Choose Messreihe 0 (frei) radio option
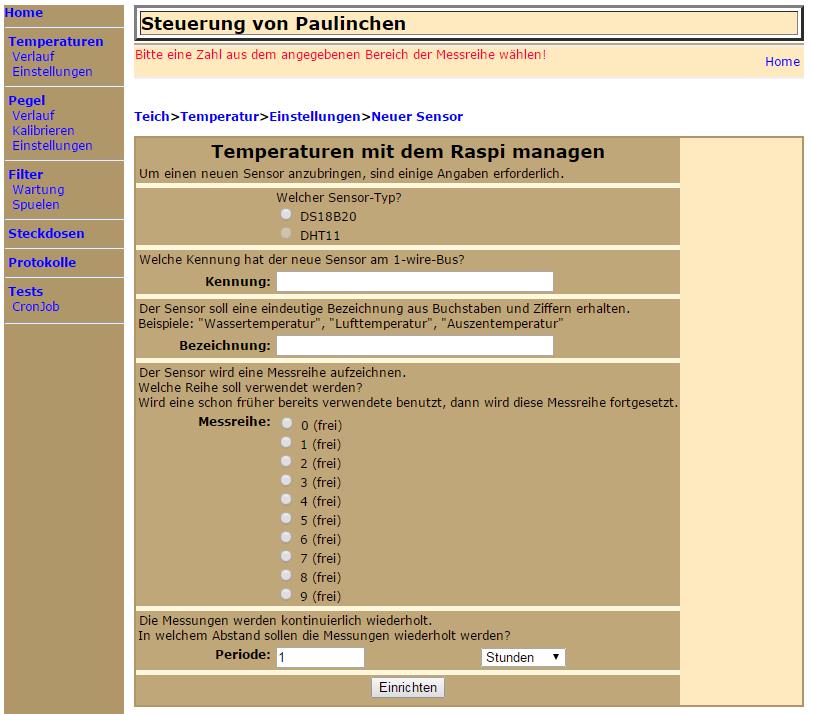 [x=287, y=424]
